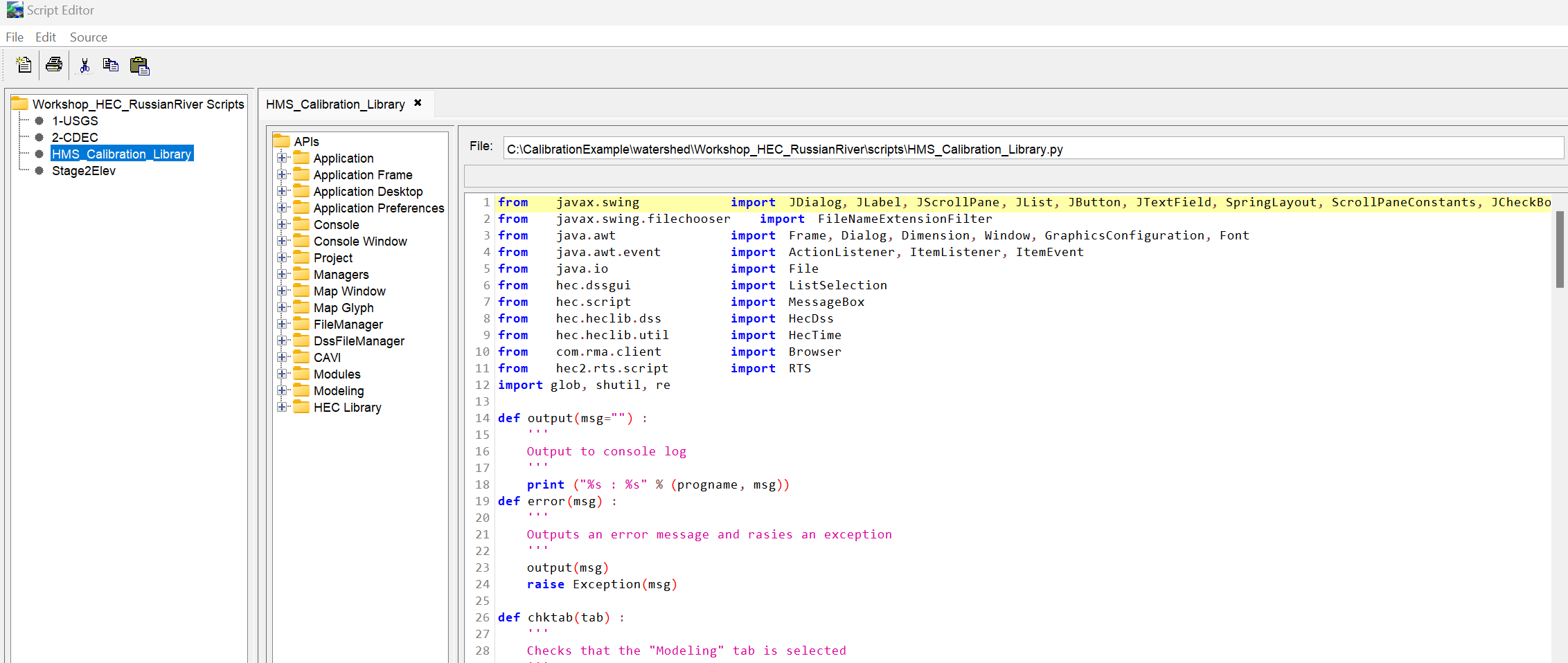Expand the CAVI node in the APIs tree
Screen dimensions: 1568x663
[282, 357]
